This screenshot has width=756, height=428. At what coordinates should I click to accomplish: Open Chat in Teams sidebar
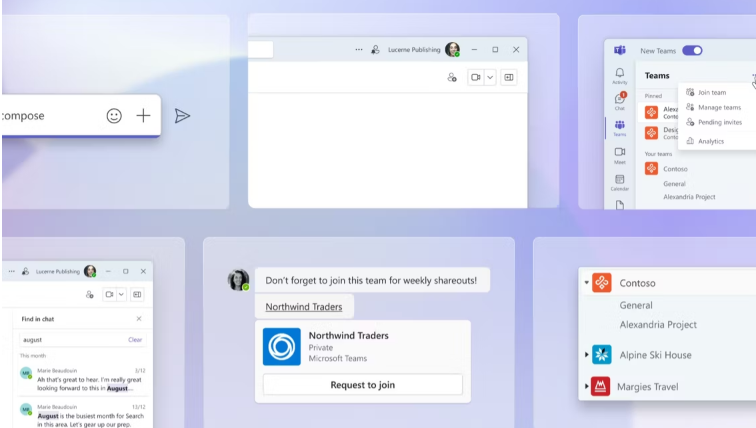click(x=620, y=101)
